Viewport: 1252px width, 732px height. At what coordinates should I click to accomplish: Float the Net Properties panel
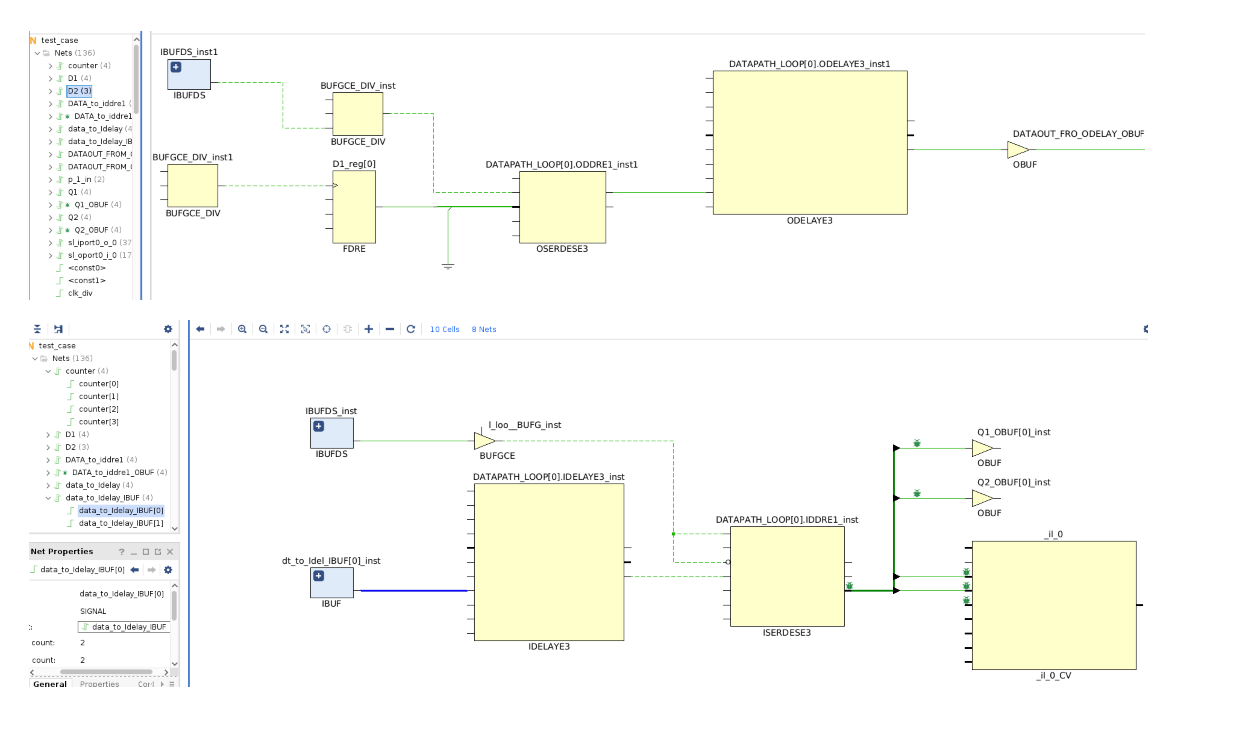coord(158,552)
